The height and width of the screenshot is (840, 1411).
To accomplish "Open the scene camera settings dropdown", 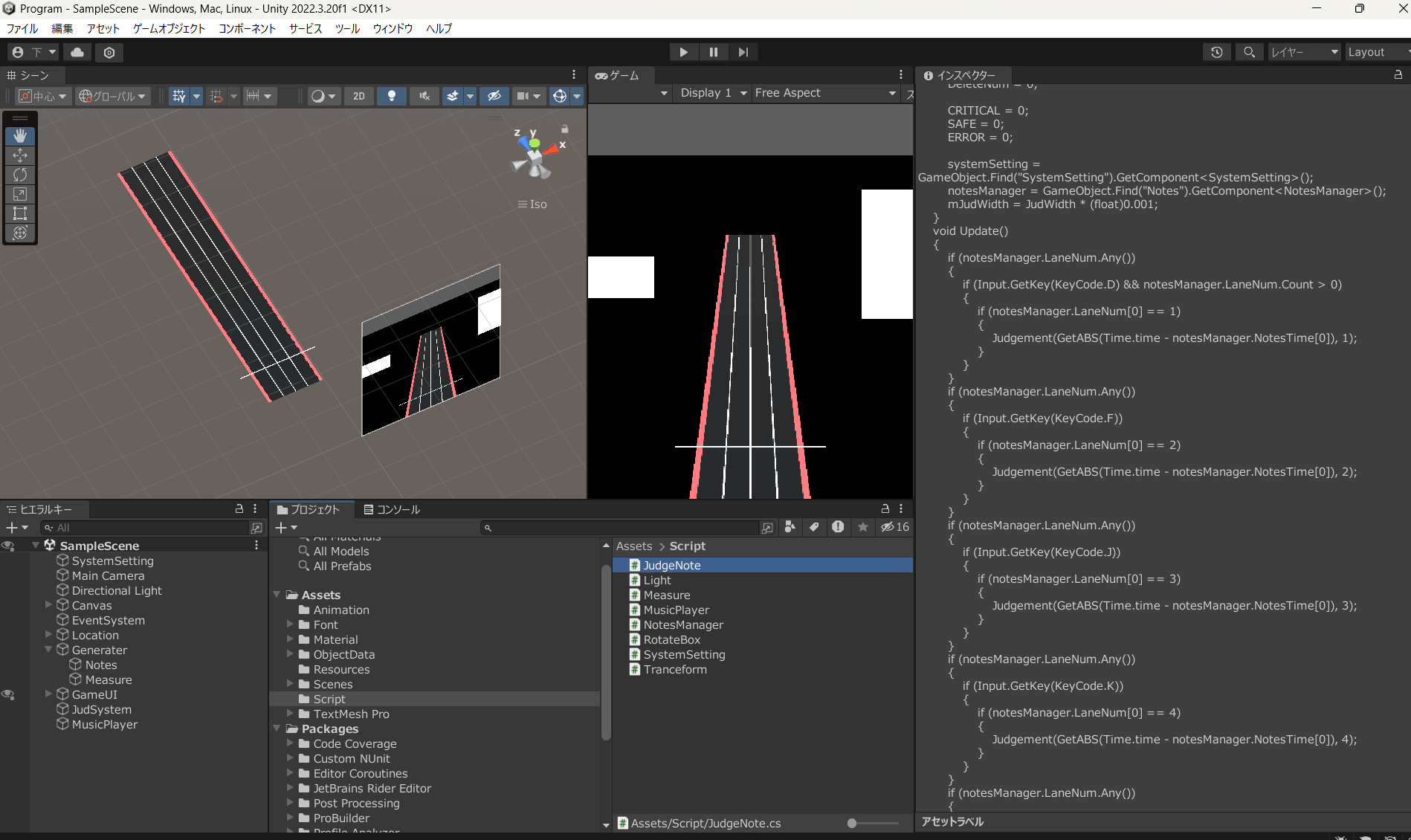I will [528, 96].
